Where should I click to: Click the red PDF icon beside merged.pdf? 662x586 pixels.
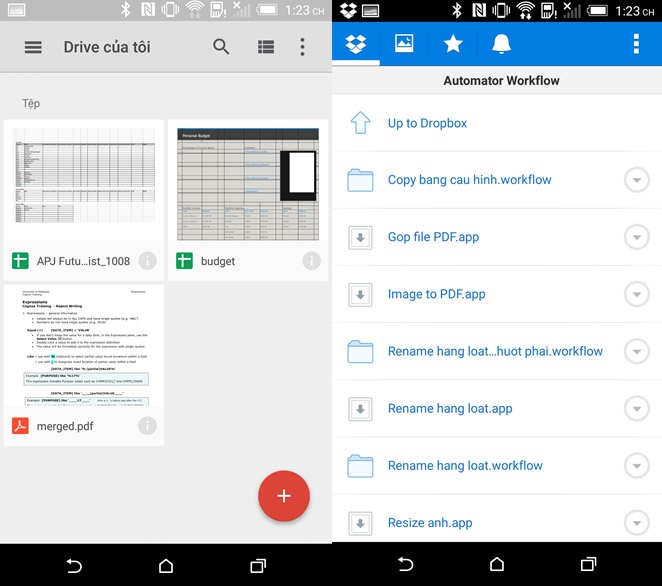point(20,426)
